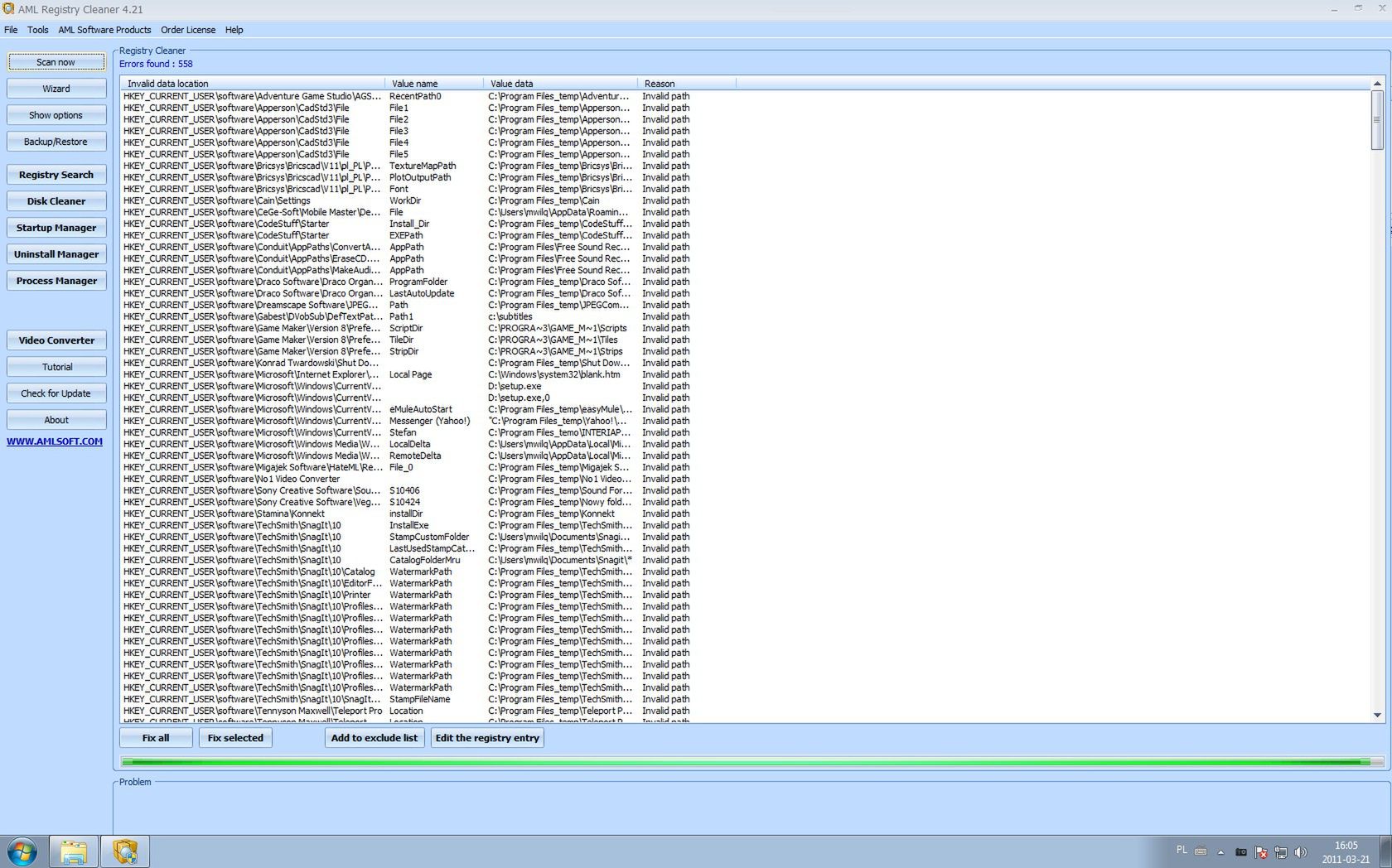Viewport: 1392px width, 868px height.
Task: Launch Video Converter
Action: point(56,340)
